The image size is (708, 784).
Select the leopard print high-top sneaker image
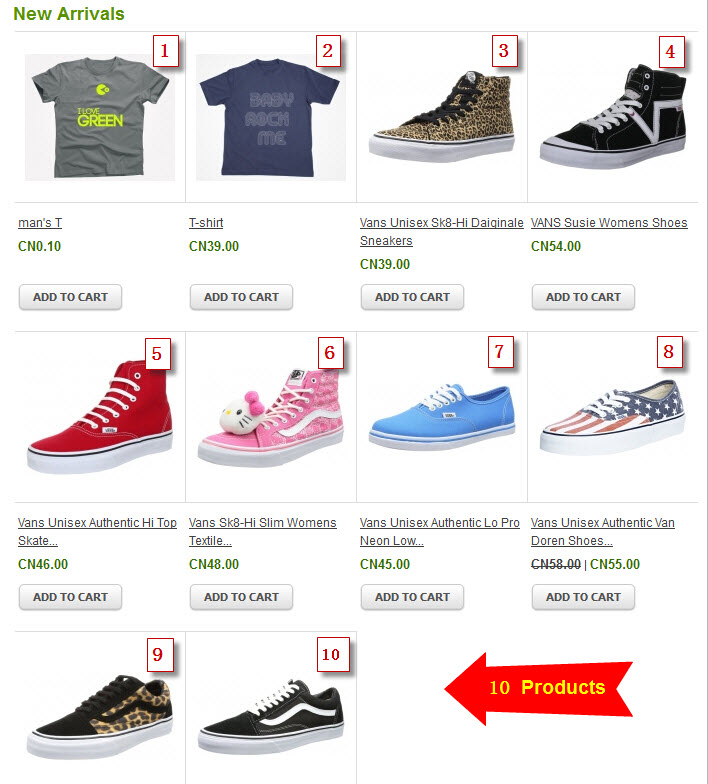coord(442,118)
